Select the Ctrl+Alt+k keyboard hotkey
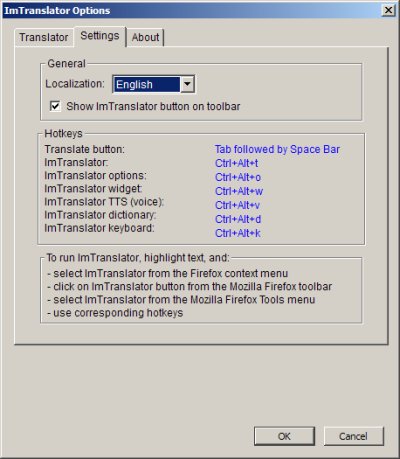 (237, 233)
